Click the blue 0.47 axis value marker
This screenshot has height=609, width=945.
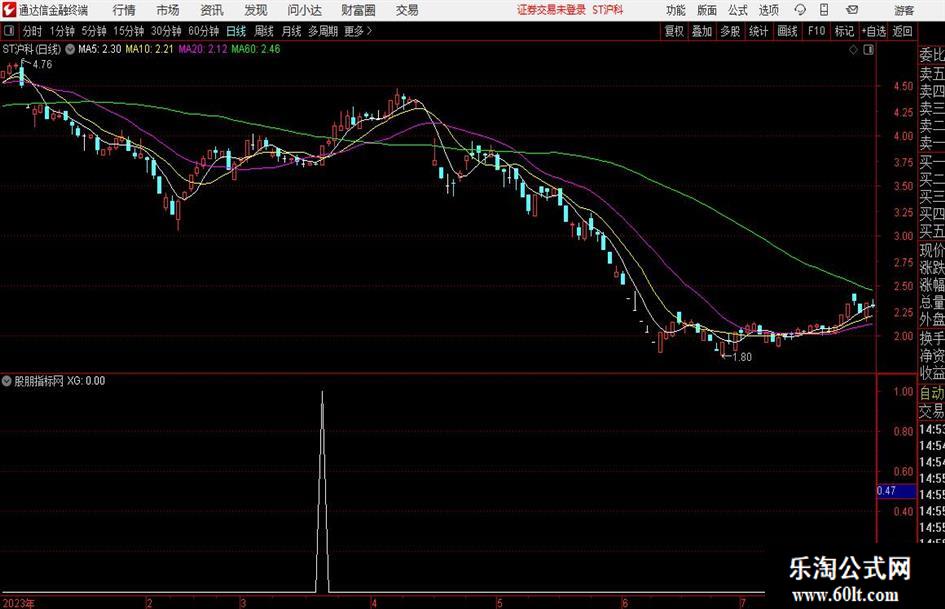896,491
